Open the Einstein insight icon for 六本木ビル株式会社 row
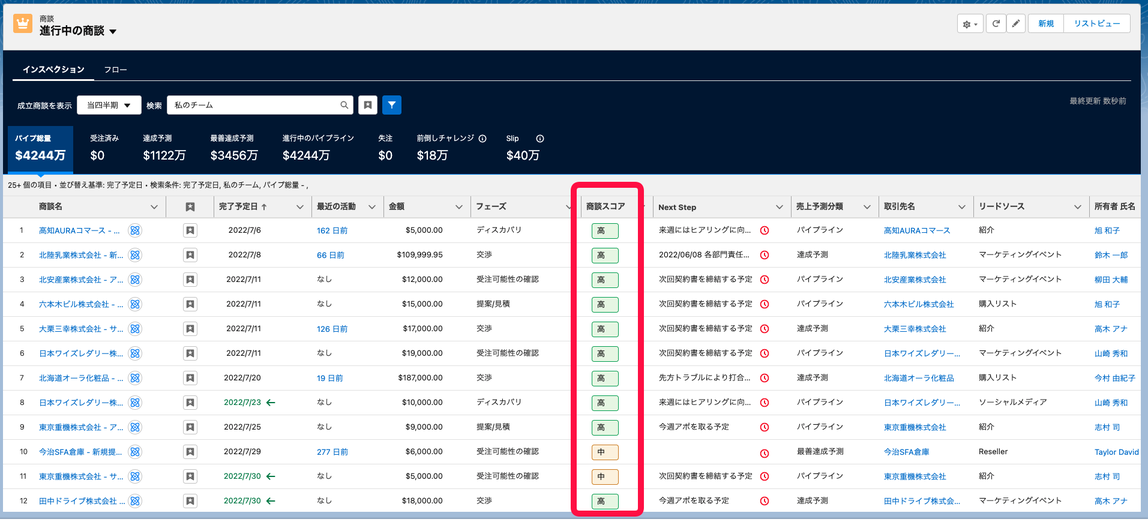1148x522 pixels. click(135, 304)
